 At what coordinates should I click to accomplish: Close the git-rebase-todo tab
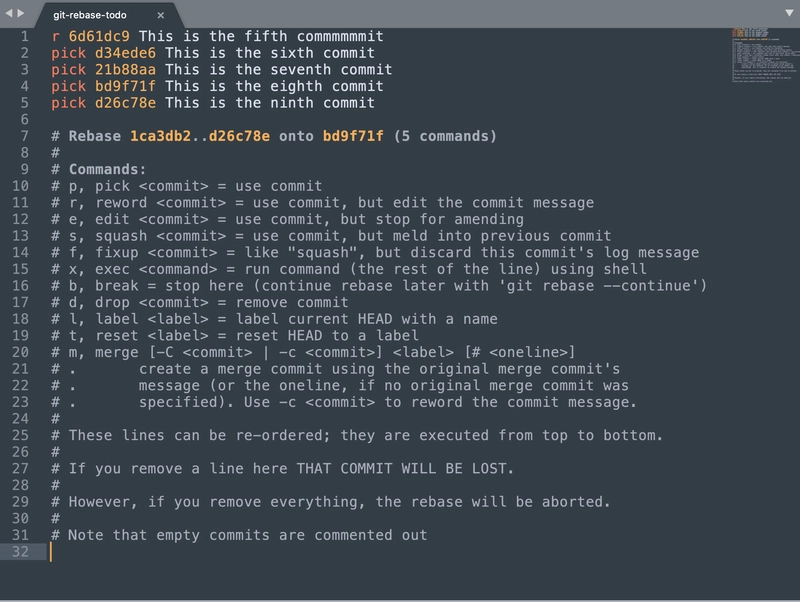point(161,16)
